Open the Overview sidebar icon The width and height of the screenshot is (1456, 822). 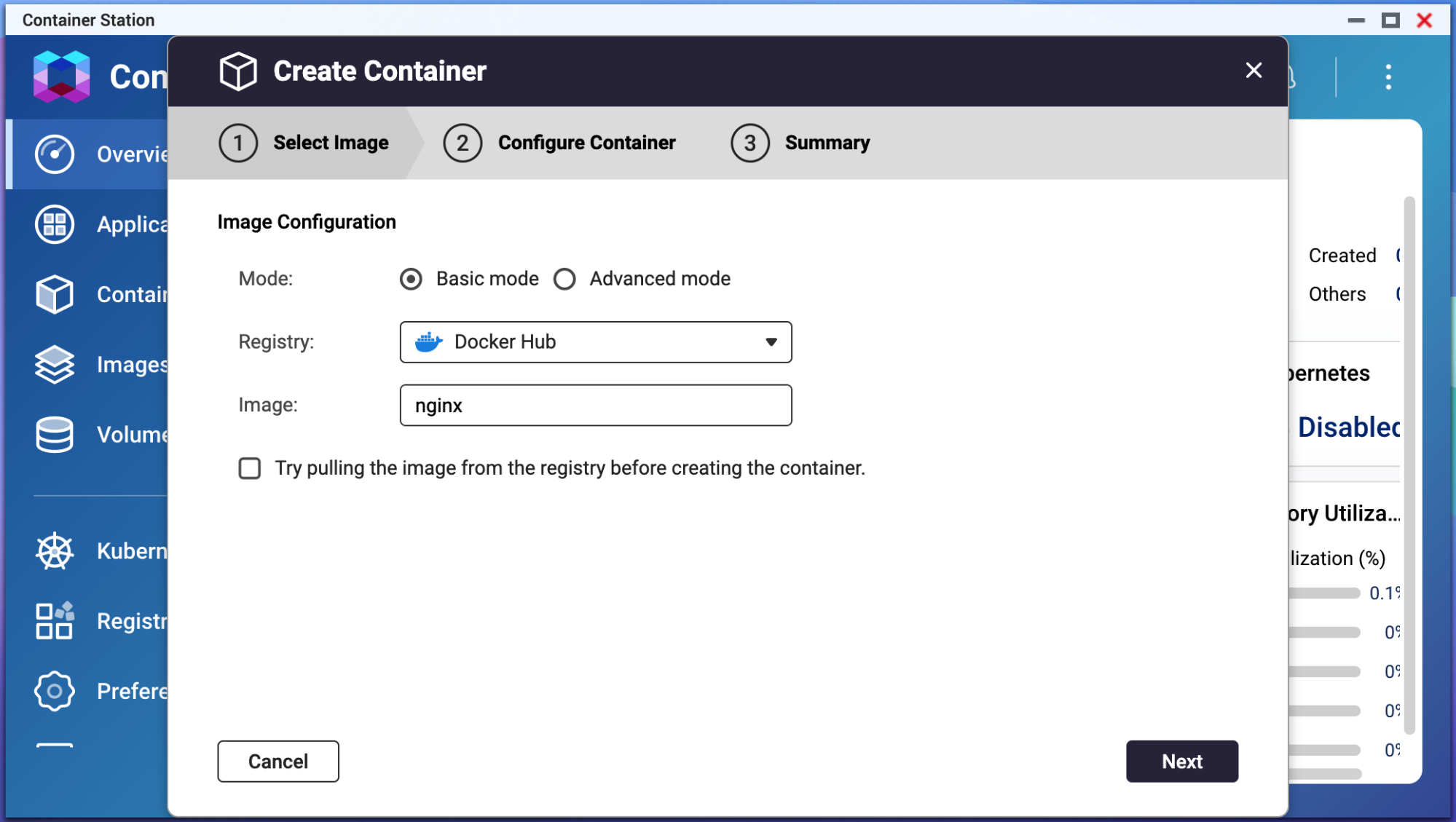55,154
